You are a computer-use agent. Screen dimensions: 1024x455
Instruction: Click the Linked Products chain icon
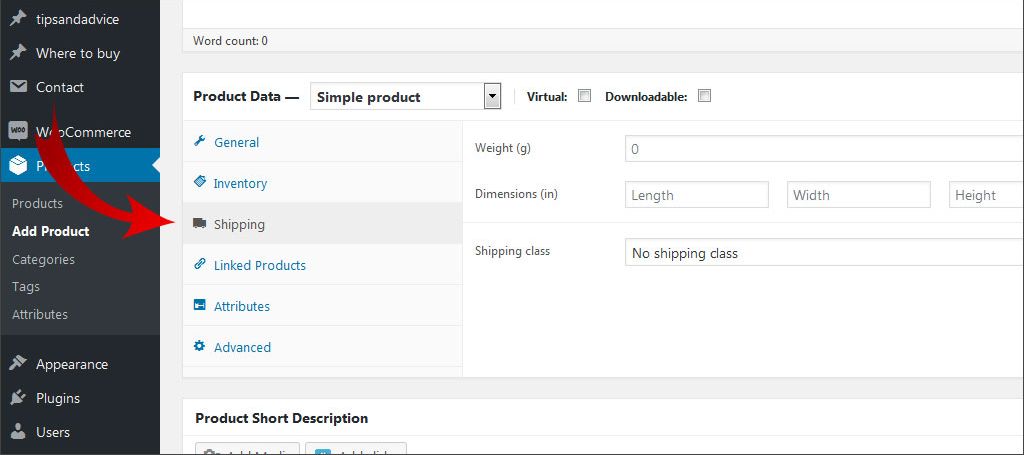199,265
